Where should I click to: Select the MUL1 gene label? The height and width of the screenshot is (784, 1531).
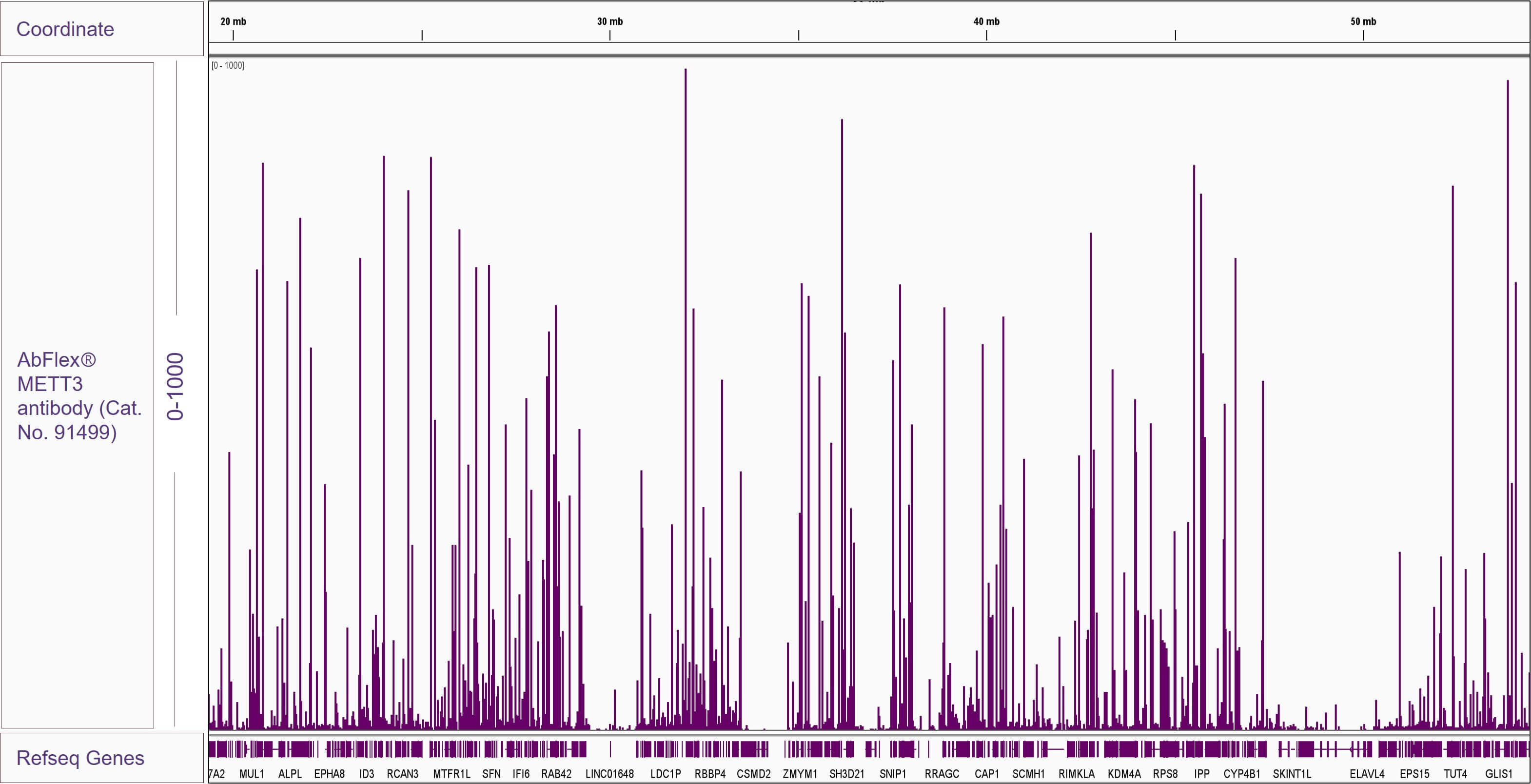pos(252,774)
